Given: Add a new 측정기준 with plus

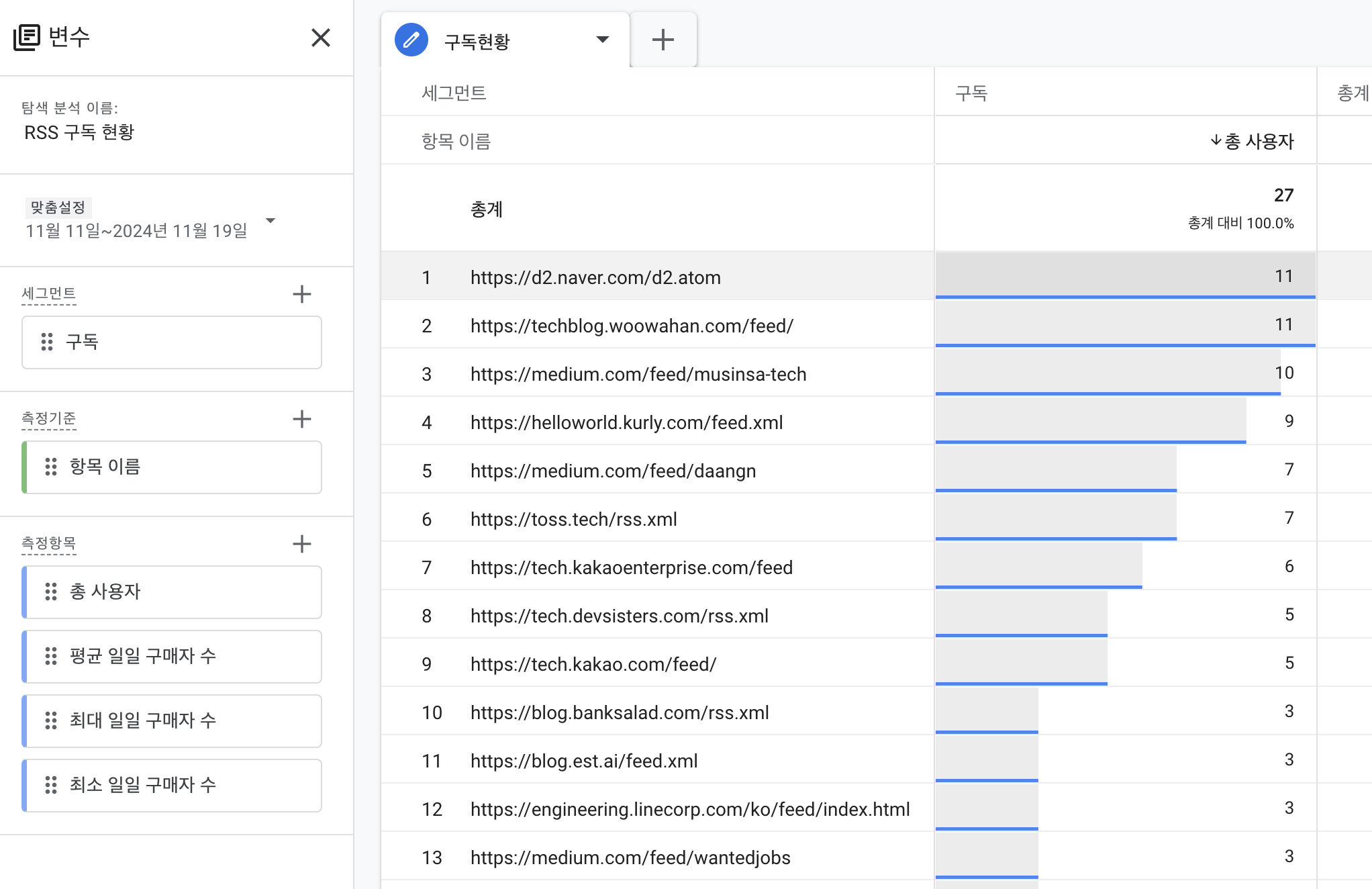Looking at the screenshot, I should (302, 419).
